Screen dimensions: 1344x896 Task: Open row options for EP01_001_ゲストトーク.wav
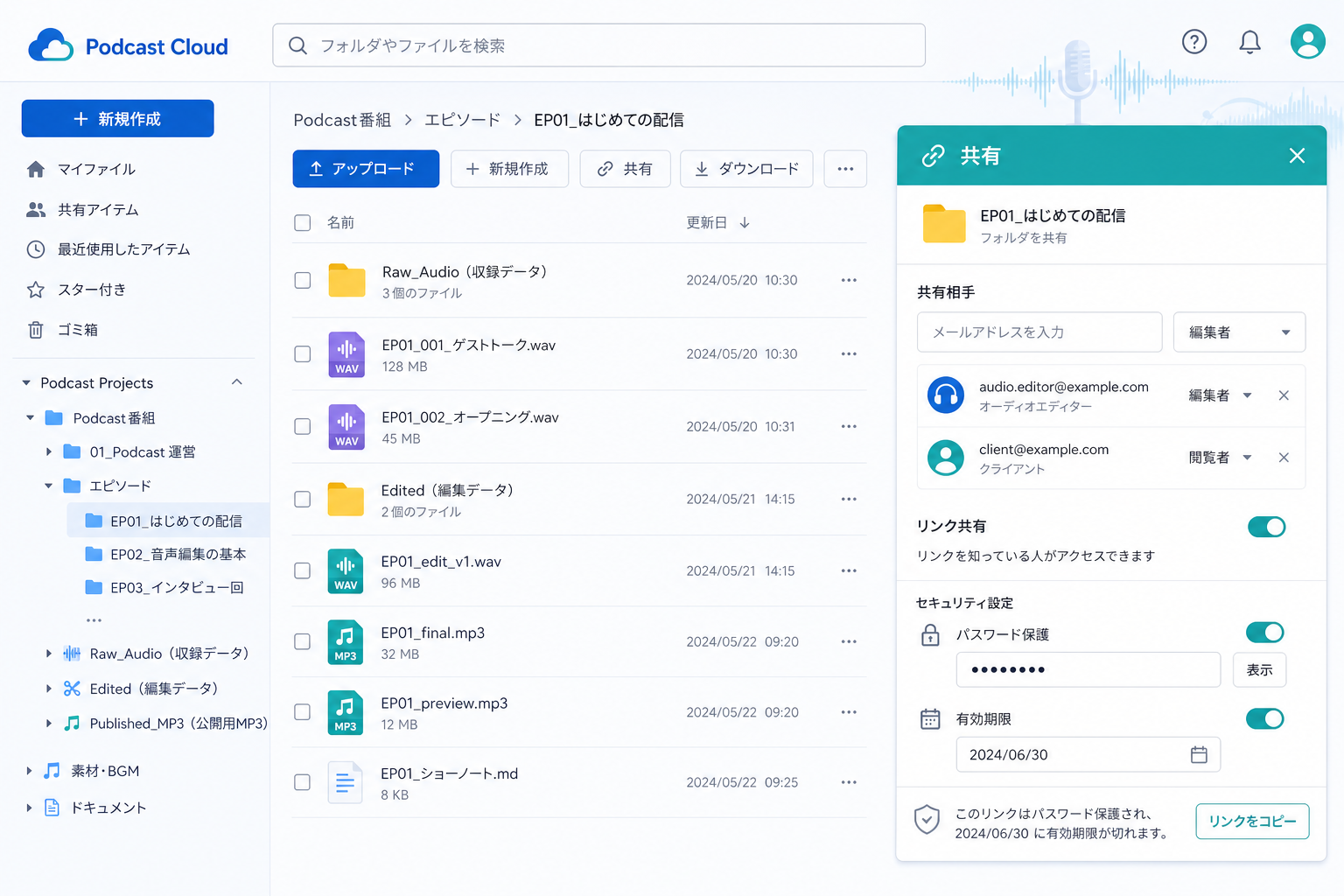(849, 353)
